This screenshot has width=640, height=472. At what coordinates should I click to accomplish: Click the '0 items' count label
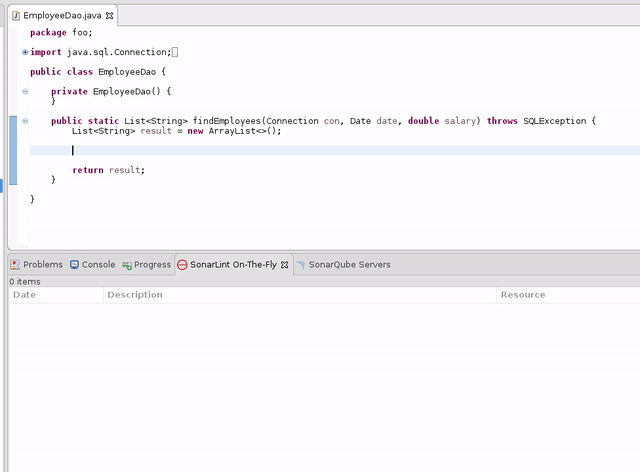click(x=25, y=282)
